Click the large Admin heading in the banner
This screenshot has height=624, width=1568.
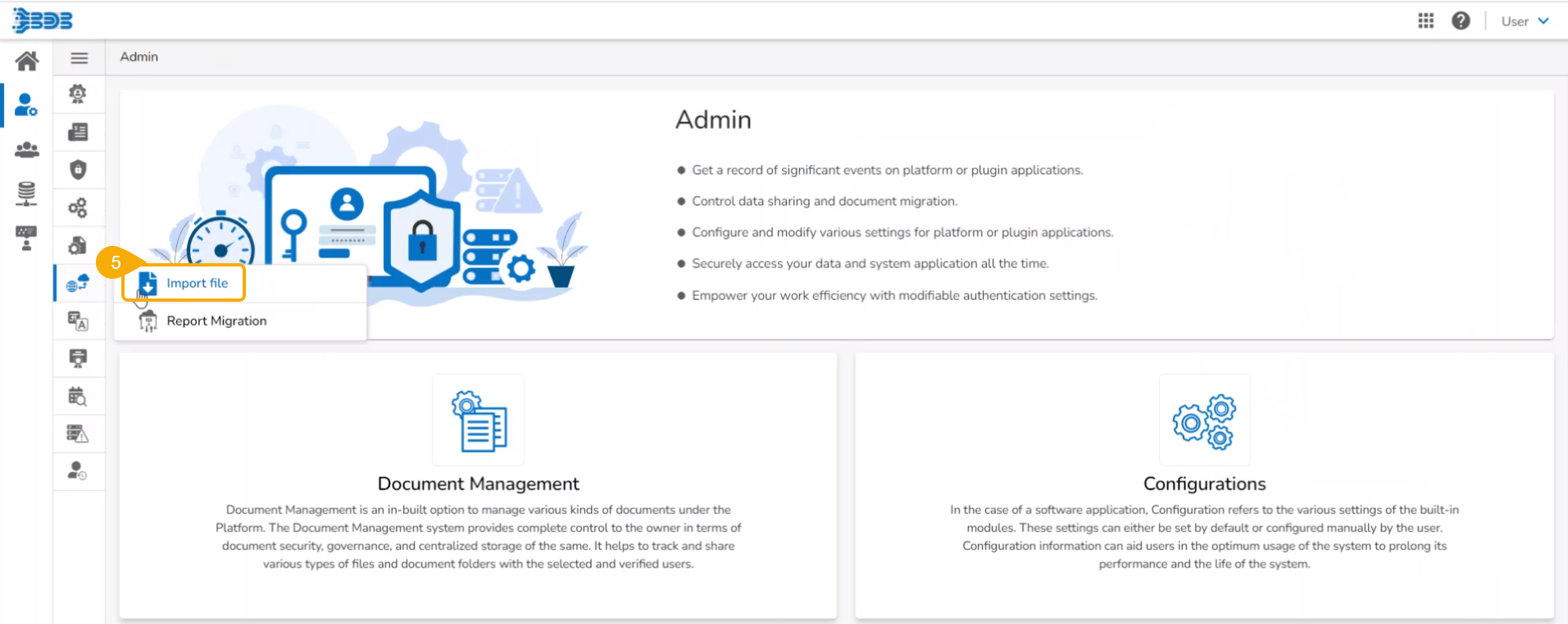pyautogui.click(x=713, y=120)
